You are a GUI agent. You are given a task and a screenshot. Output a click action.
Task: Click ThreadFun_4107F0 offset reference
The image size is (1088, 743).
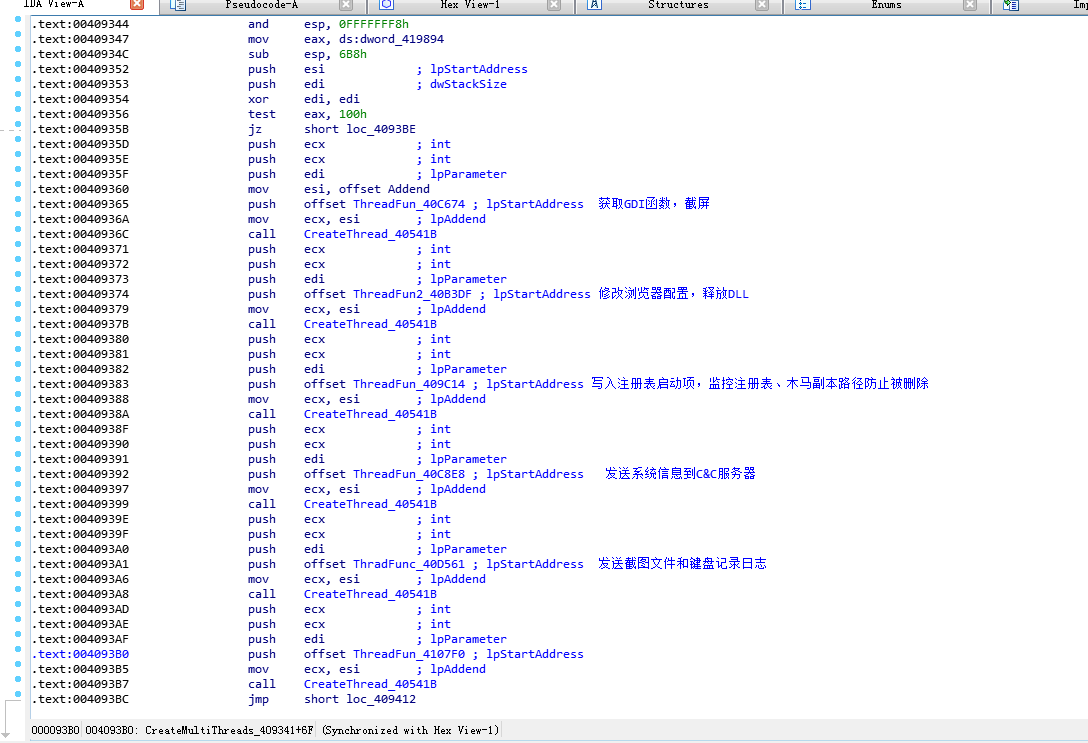(409, 654)
